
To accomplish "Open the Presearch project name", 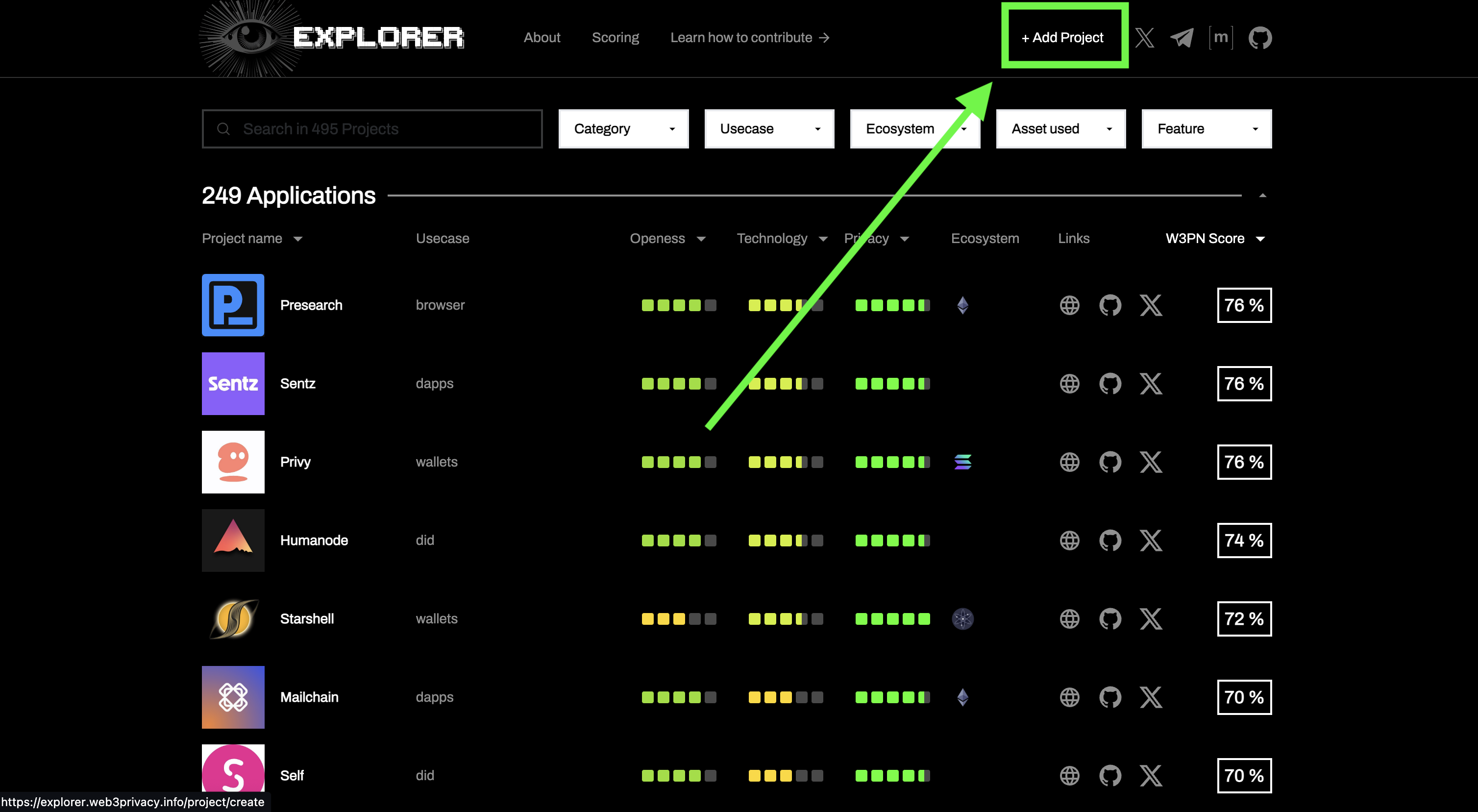I will click(x=311, y=305).
